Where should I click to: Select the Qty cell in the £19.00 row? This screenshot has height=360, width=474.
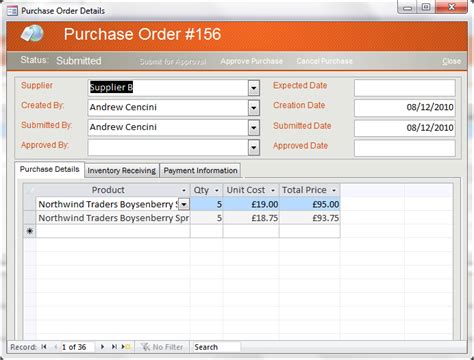pyautogui.click(x=206, y=204)
